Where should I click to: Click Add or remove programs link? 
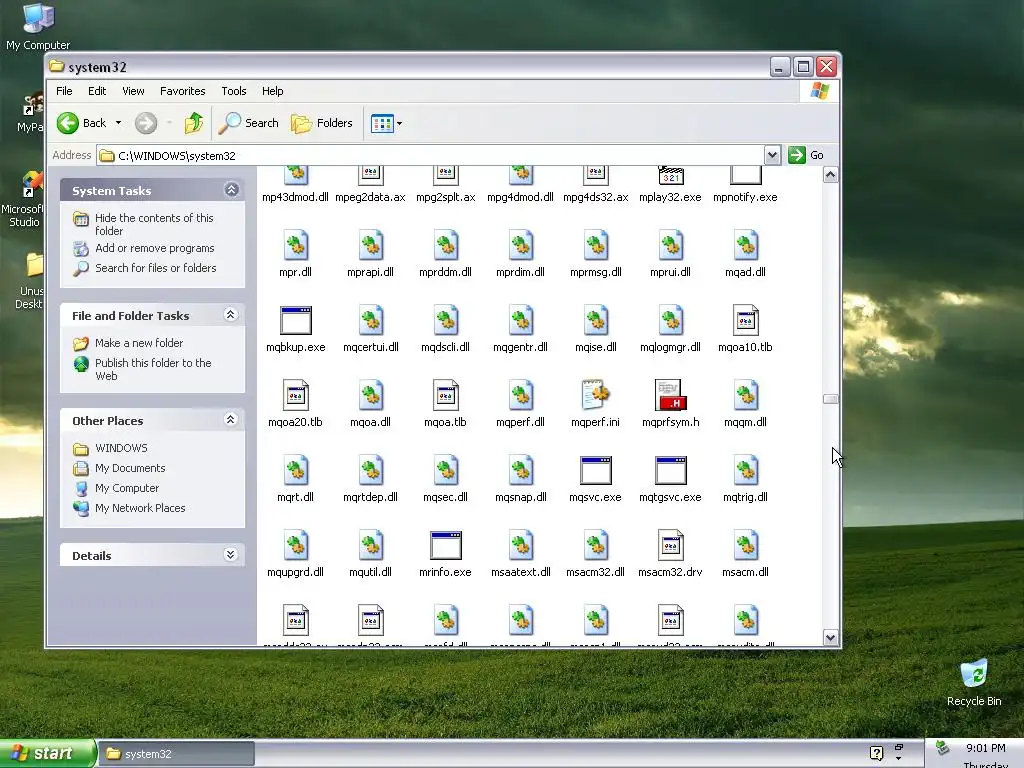coord(155,248)
